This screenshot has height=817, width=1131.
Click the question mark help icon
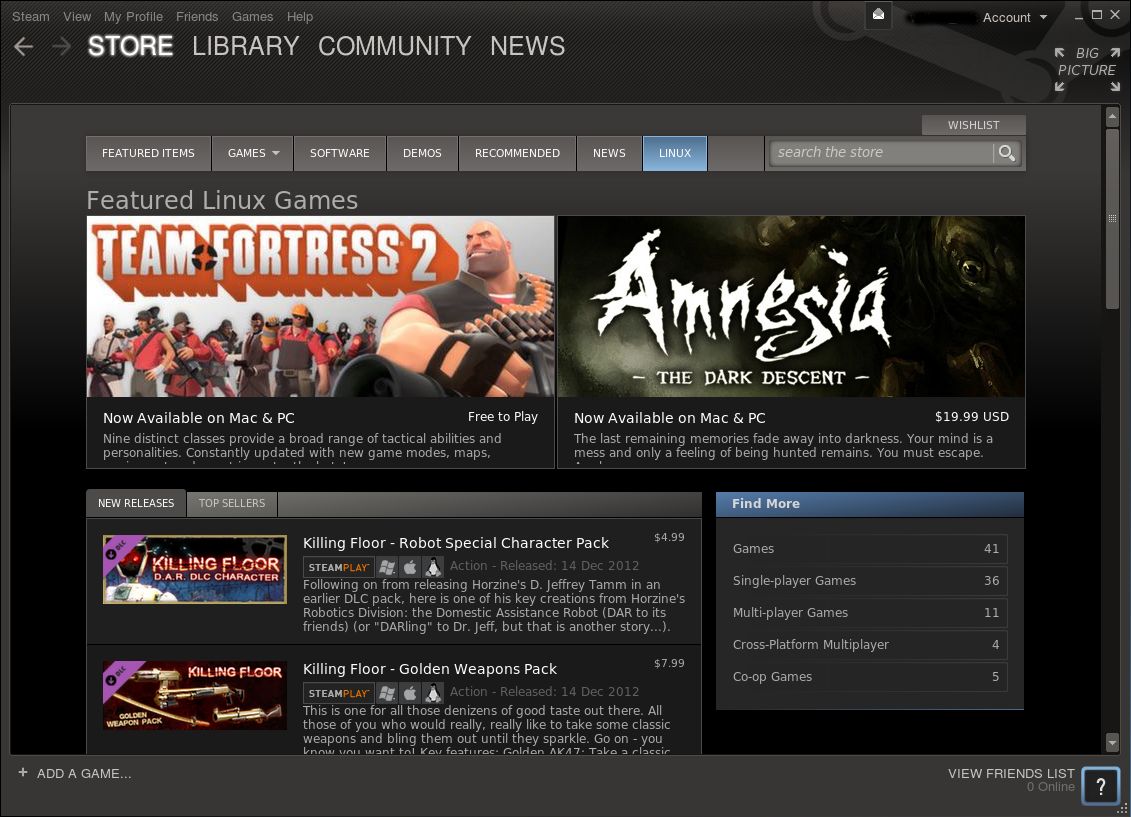point(1100,786)
